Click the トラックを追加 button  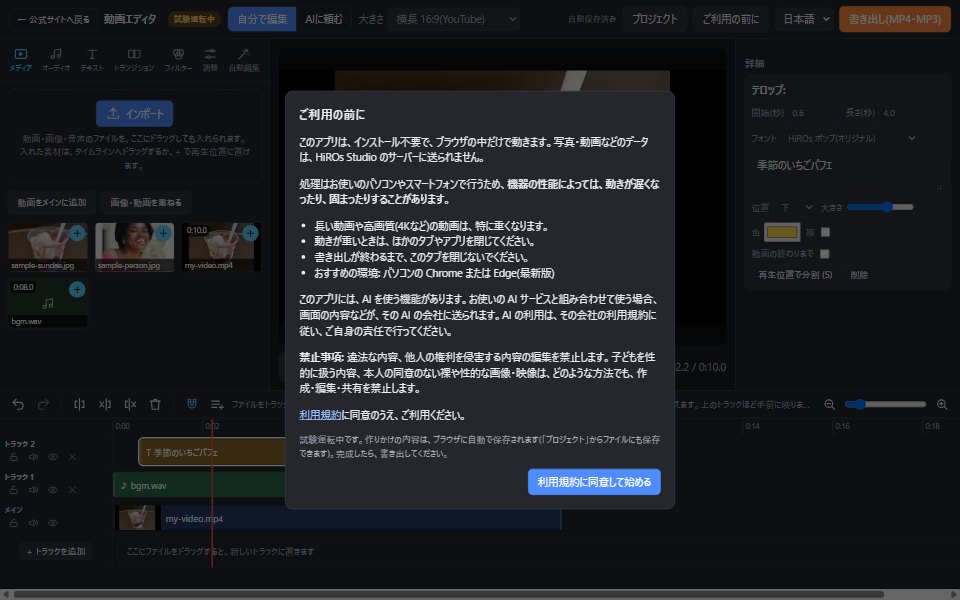click(x=56, y=552)
